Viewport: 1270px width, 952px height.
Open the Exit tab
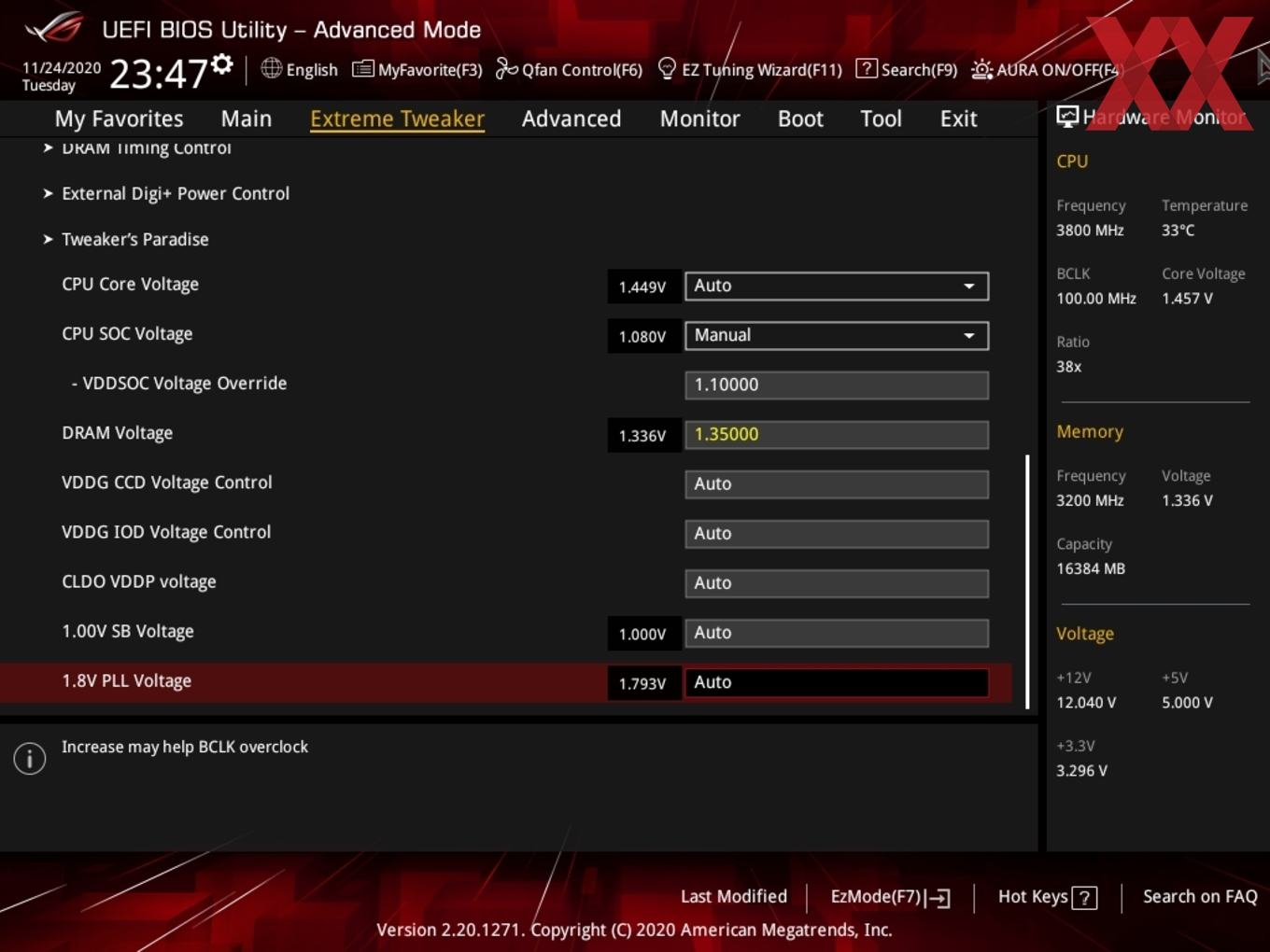(x=958, y=119)
